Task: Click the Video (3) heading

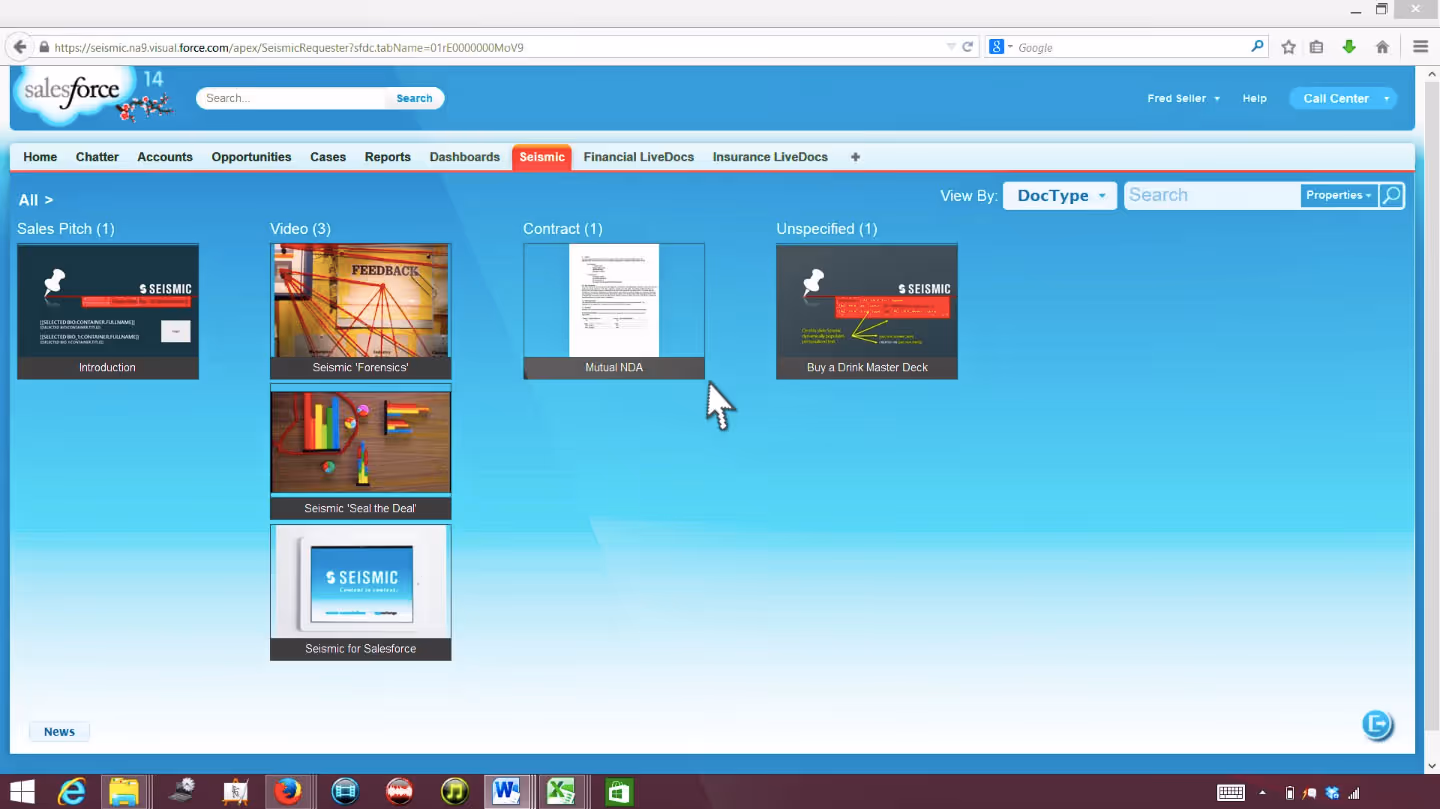Action: pos(300,229)
